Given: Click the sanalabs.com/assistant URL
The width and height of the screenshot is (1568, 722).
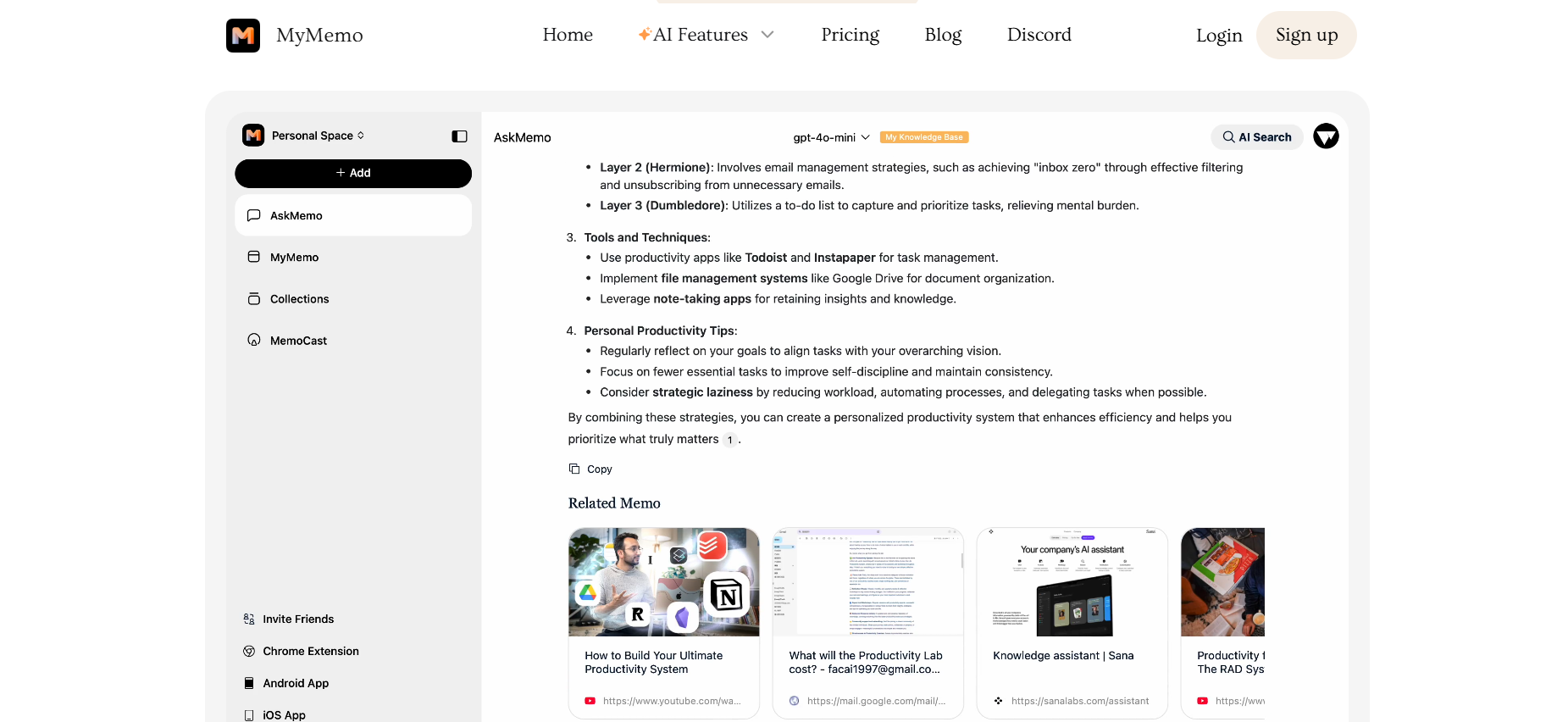Looking at the screenshot, I should (1080, 701).
